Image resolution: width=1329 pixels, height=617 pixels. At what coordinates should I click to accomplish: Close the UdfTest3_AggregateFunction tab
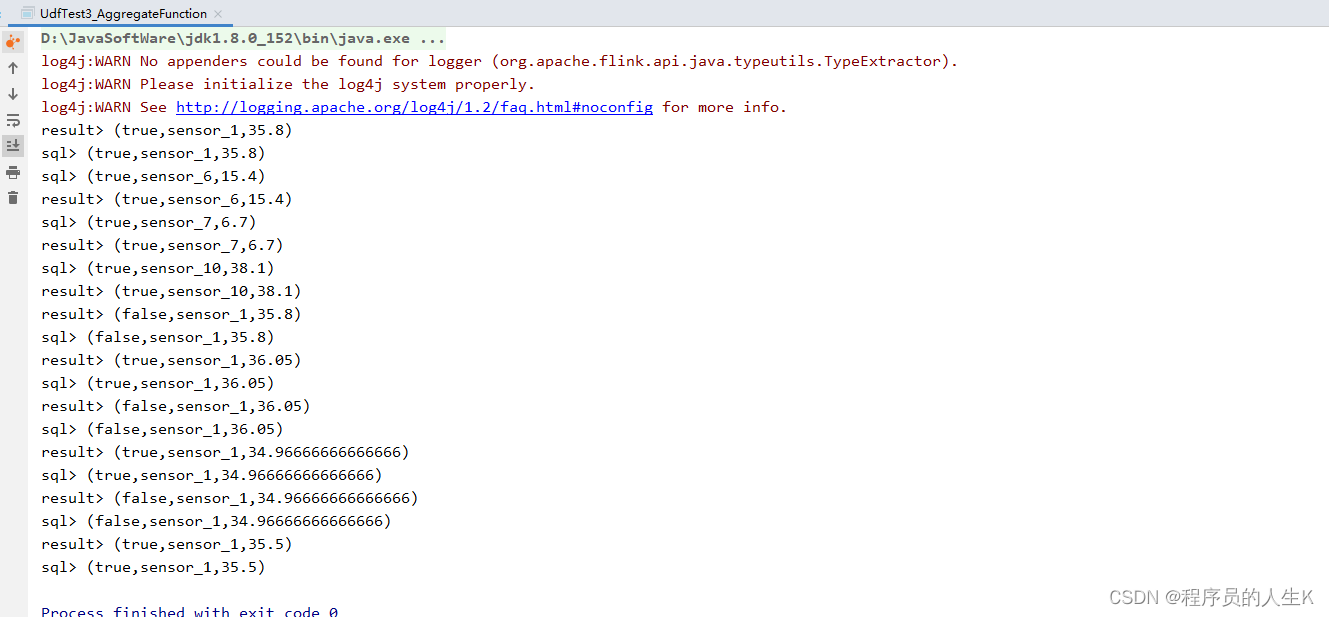(x=219, y=14)
